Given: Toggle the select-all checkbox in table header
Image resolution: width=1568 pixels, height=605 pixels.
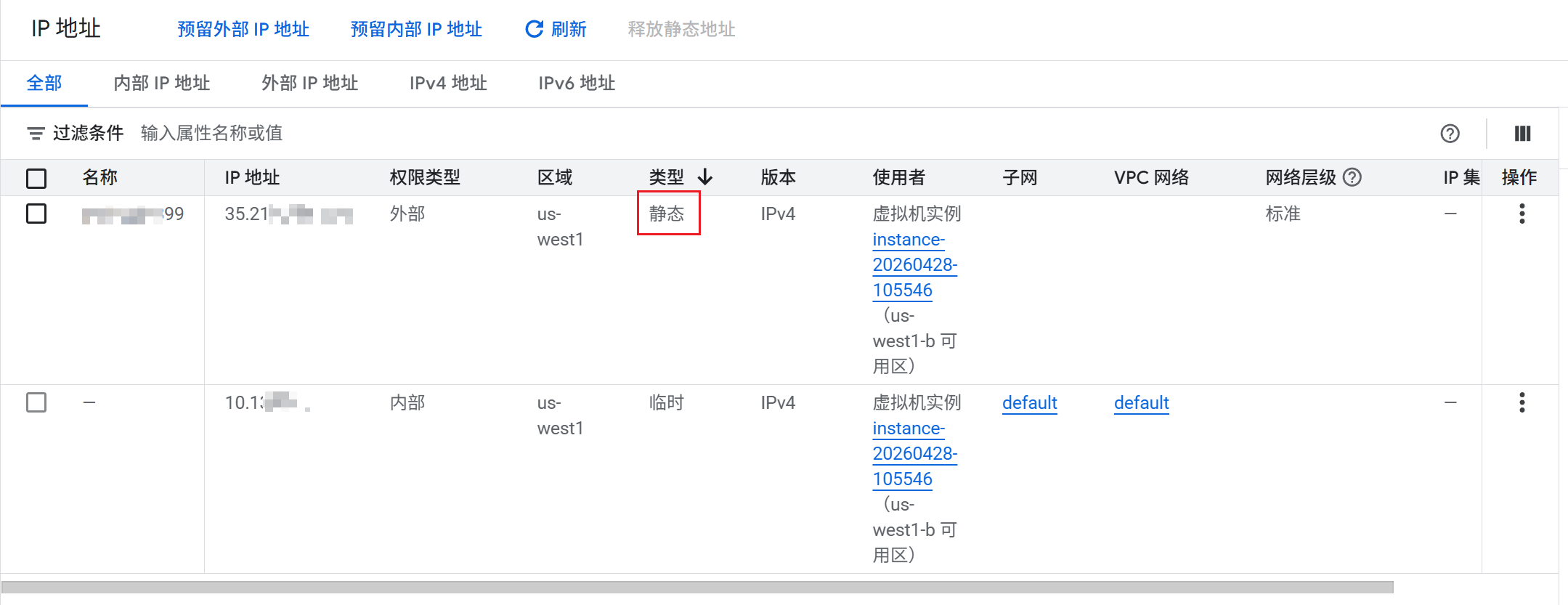Looking at the screenshot, I should pyautogui.click(x=36, y=178).
